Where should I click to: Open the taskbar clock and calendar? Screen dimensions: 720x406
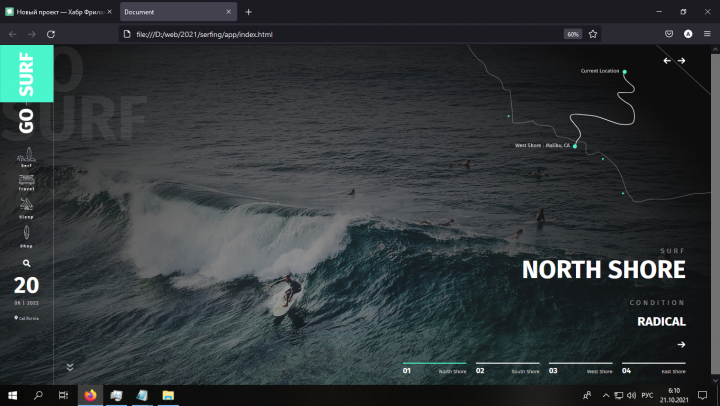pos(674,395)
